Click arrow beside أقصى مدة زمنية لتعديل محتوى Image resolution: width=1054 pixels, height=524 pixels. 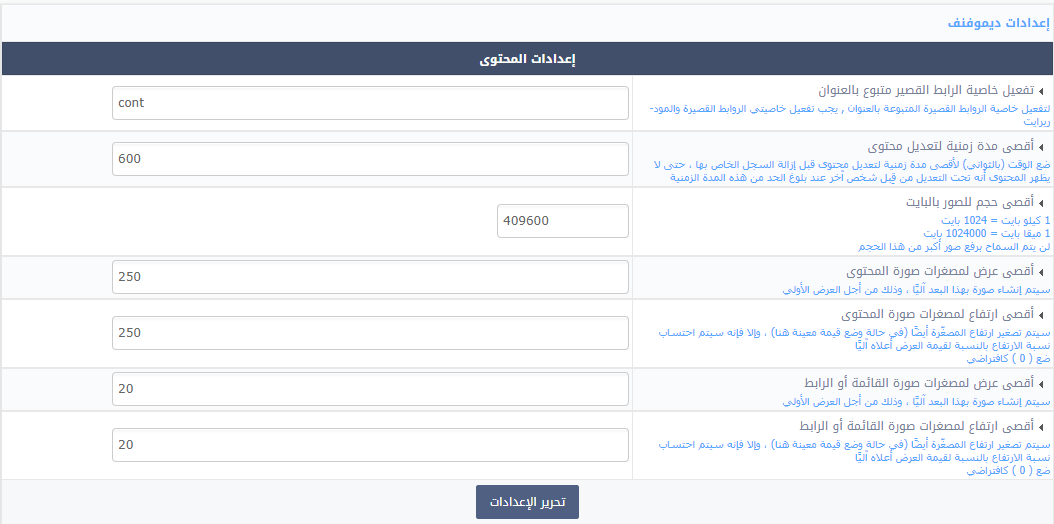click(1041, 148)
